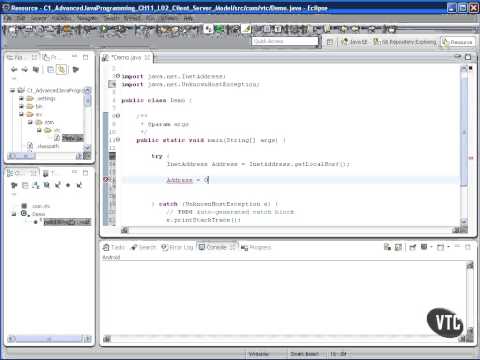This screenshot has height=360, width=480.
Task: Maximize the editor area
Action: pyautogui.click(x=468, y=57)
